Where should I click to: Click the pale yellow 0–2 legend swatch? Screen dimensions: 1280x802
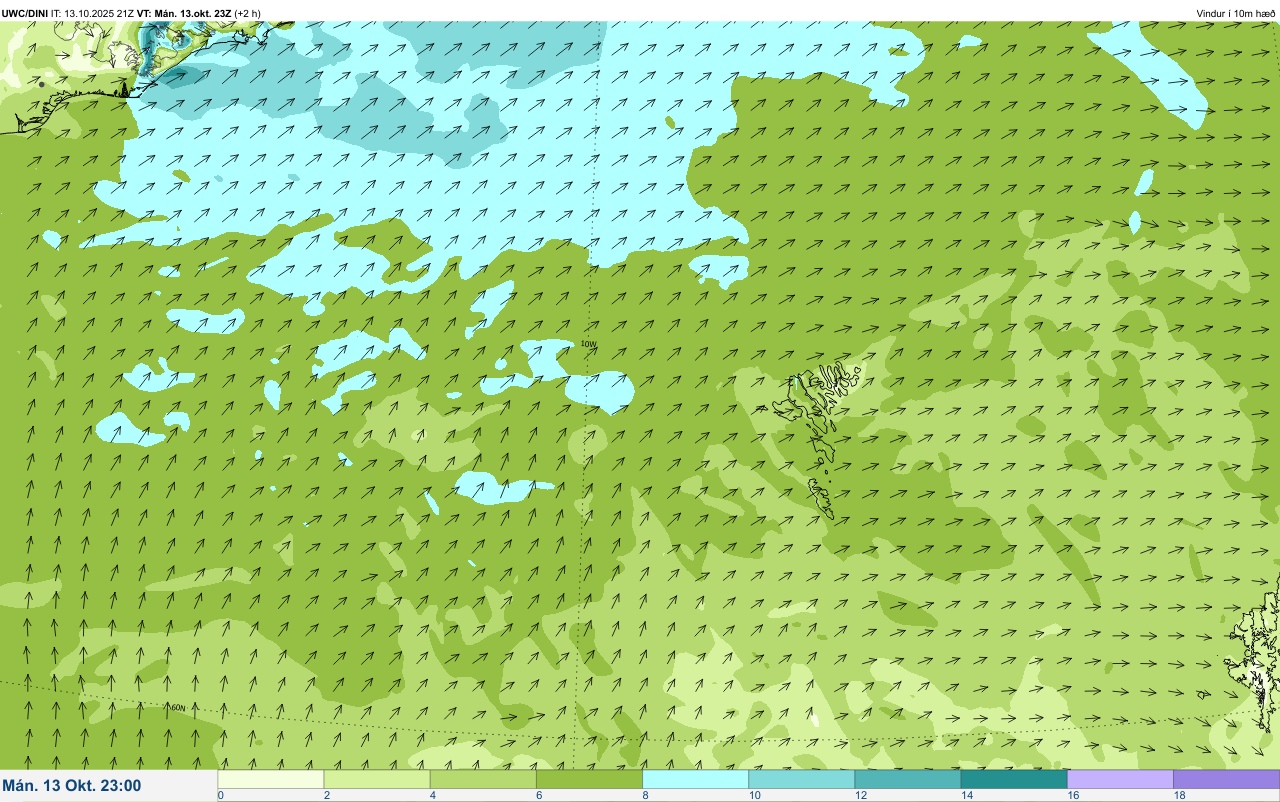(x=271, y=779)
